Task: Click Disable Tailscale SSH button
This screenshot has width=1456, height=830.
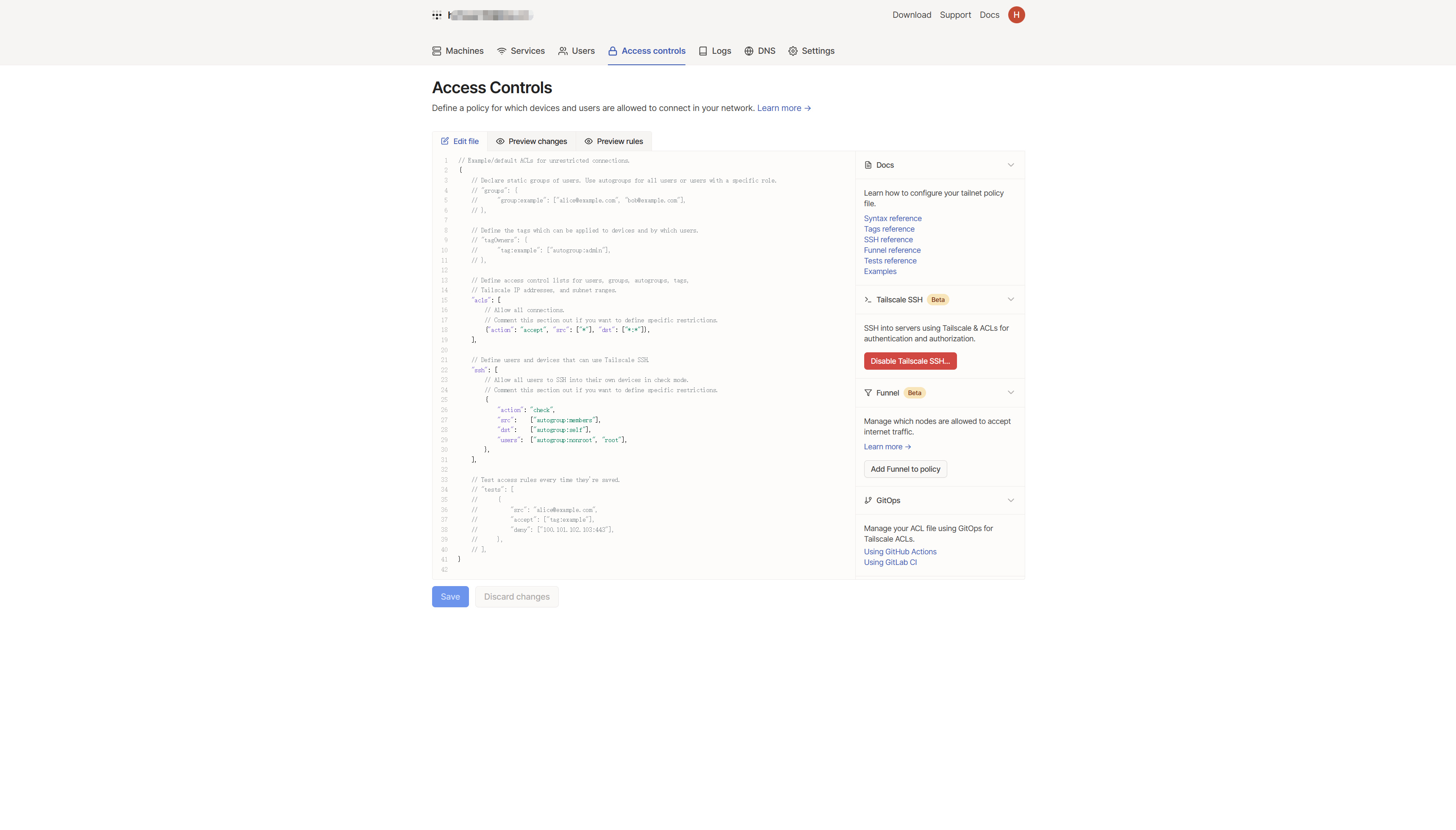Action: (910, 361)
